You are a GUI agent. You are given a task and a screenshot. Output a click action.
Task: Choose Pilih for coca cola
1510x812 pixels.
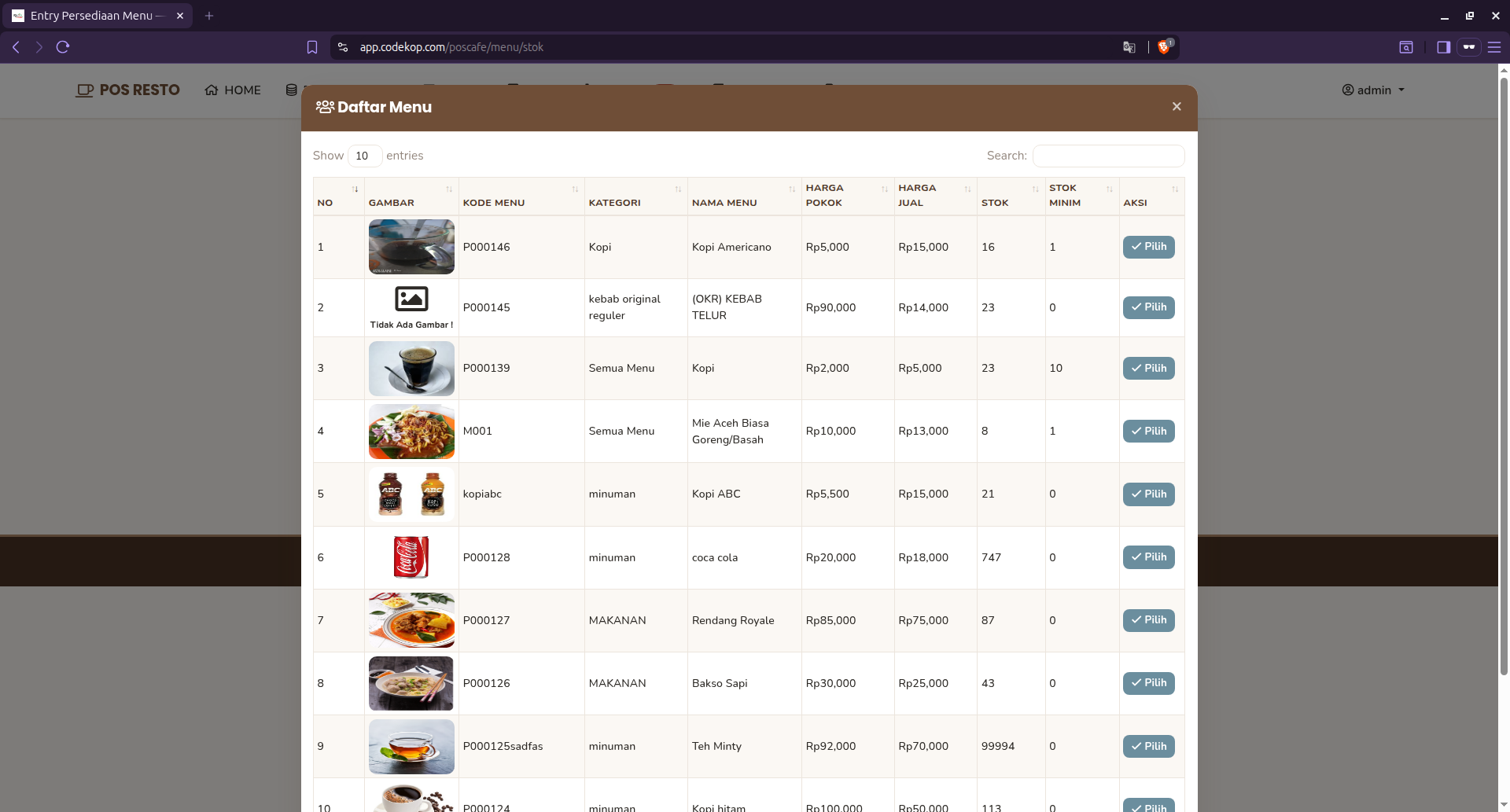click(1148, 557)
